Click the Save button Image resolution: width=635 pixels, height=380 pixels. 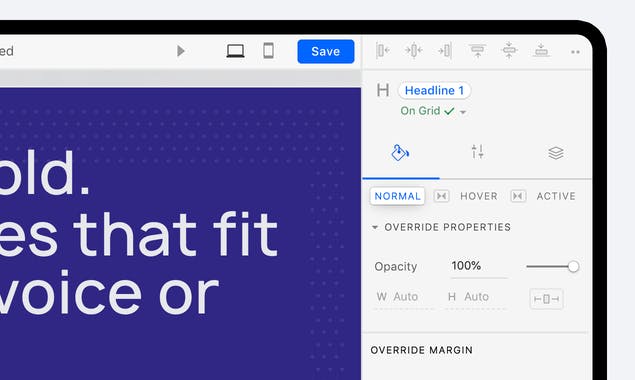pyautogui.click(x=326, y=51)
